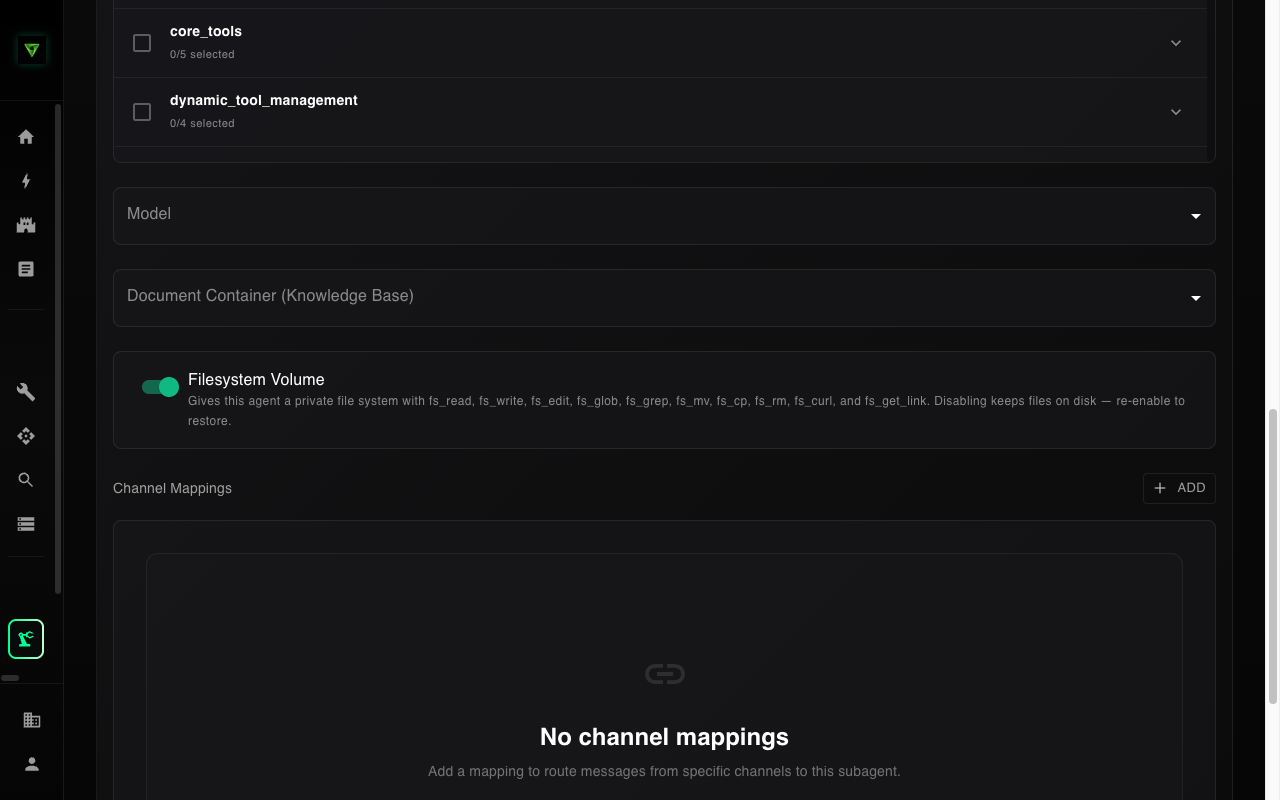Click ADD to create channel mapping
This screenshot has width=1280, height=800.
click(1179, 488)
